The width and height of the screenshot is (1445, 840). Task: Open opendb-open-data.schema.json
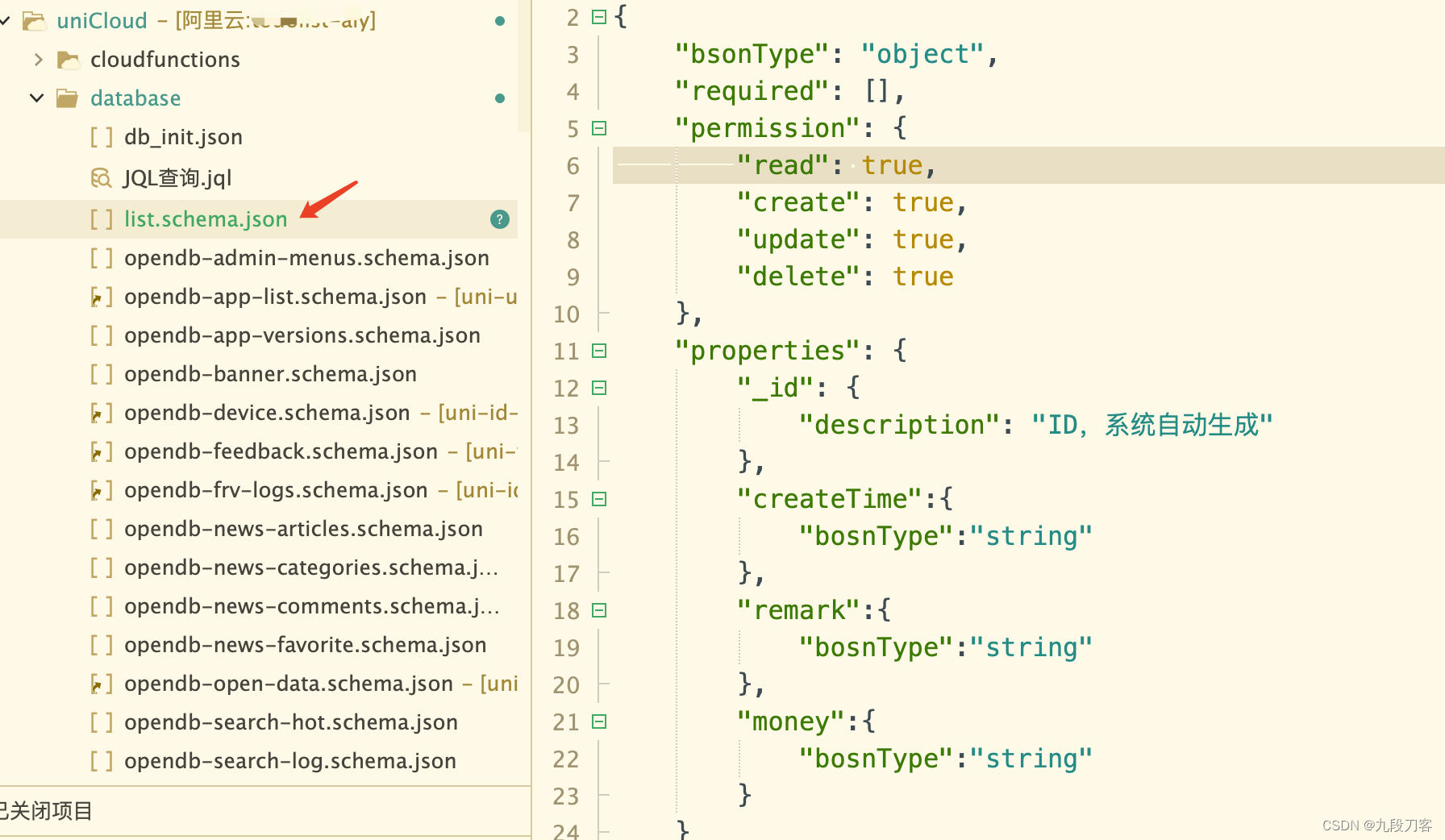coord(289,684)
